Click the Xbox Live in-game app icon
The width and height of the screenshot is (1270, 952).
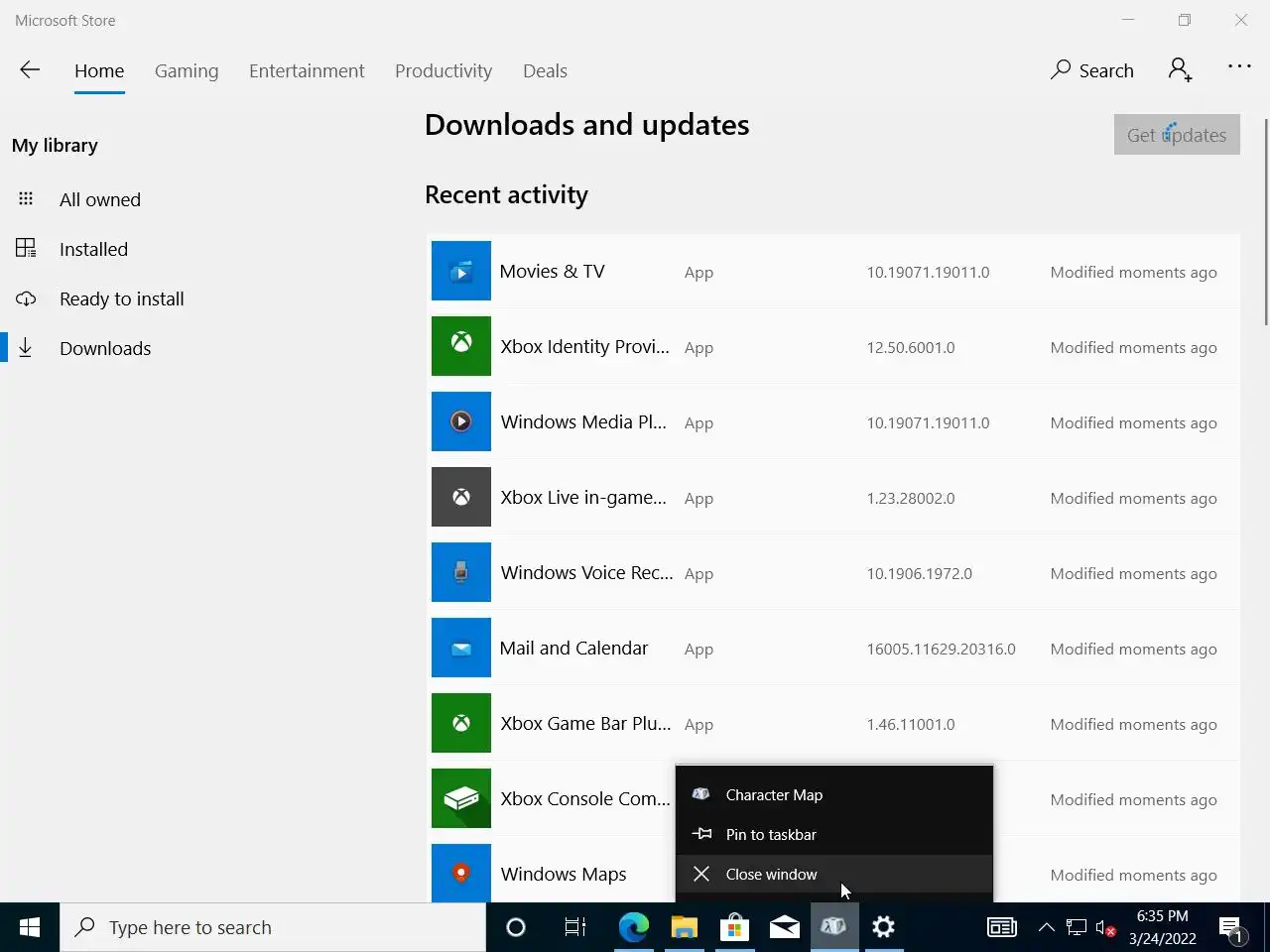[461, 497]
